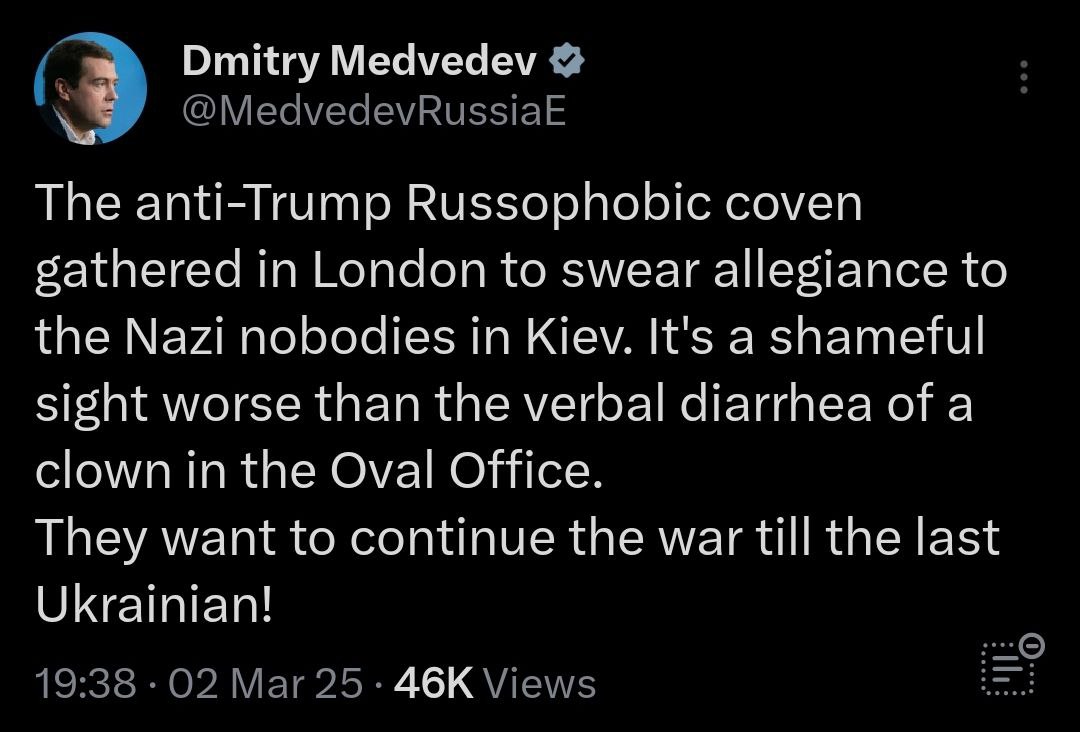Click the line starting "The anti-Trump Russophobic"
The height and width of the screenshot is (732, 1080).
[x=448, y=204]
